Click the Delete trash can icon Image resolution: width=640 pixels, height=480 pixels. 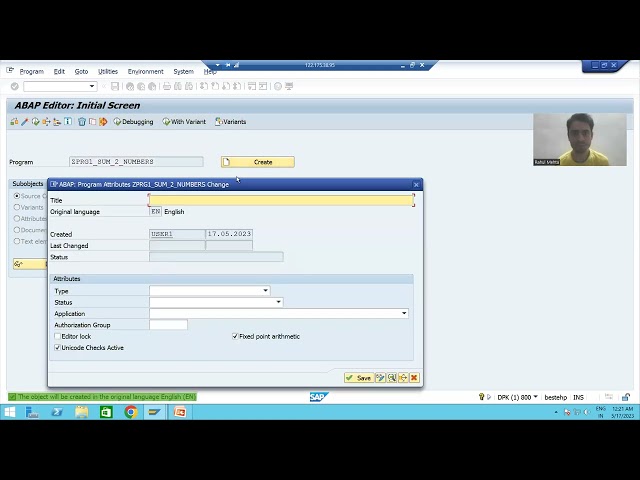[82, 122]
